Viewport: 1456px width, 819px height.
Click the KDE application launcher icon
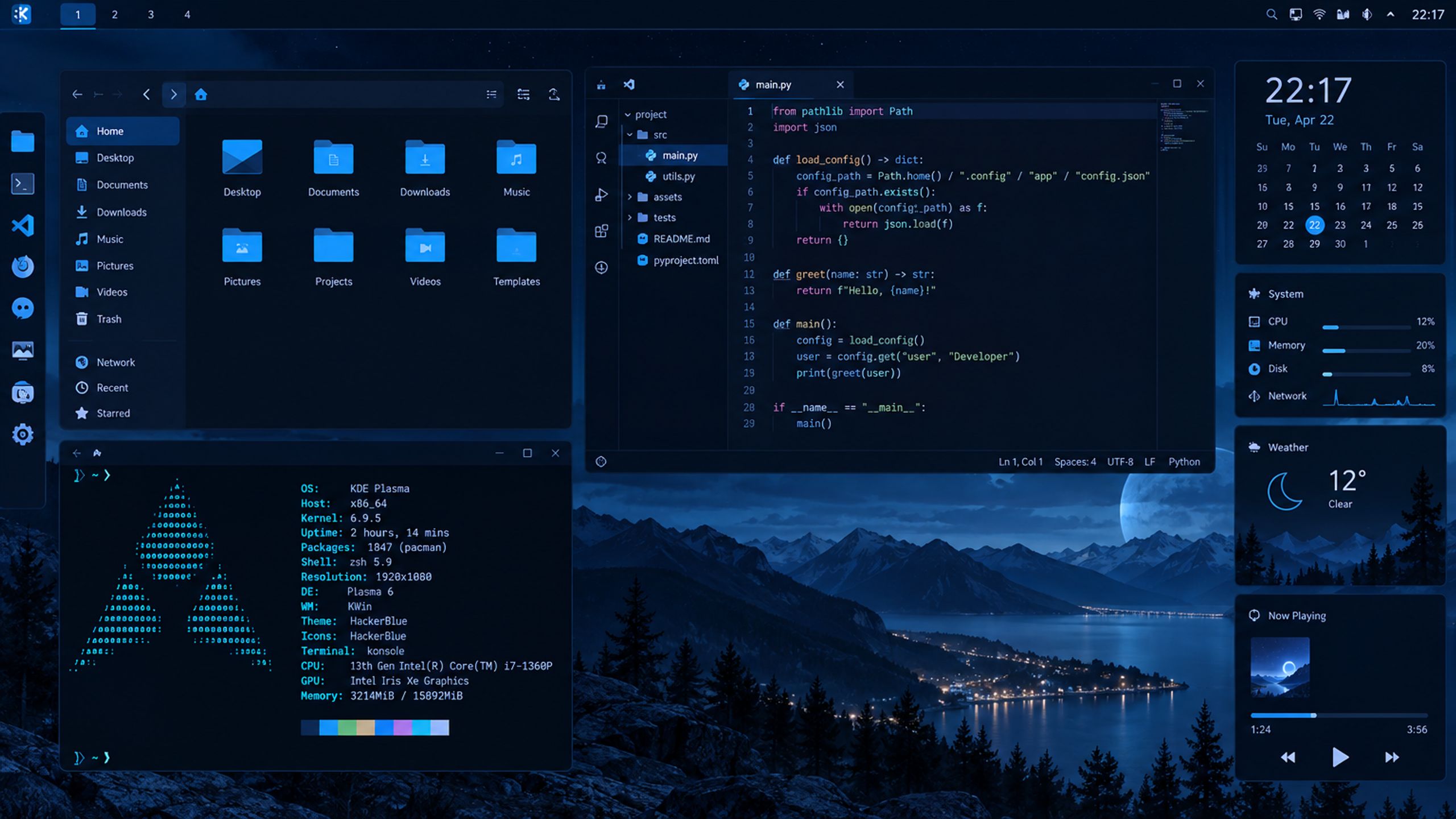tap(21, 14)
